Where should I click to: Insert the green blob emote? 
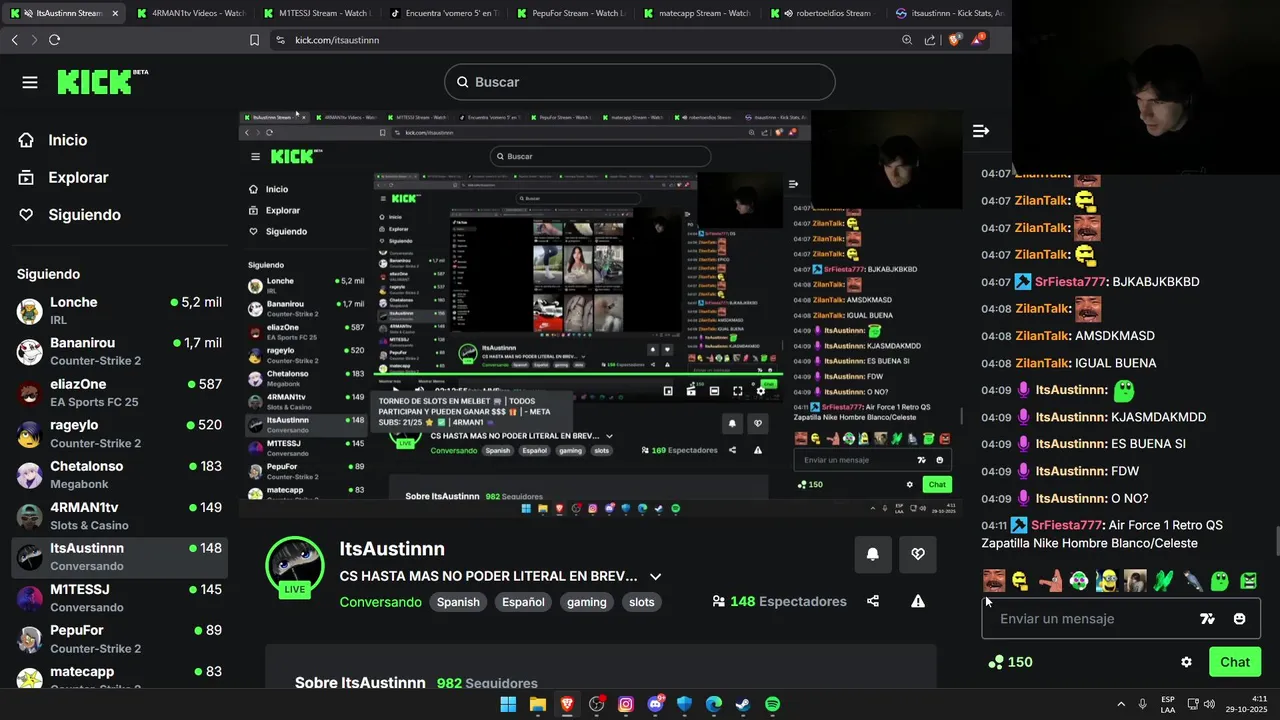pyautogui.click(x=1220, y=580)
